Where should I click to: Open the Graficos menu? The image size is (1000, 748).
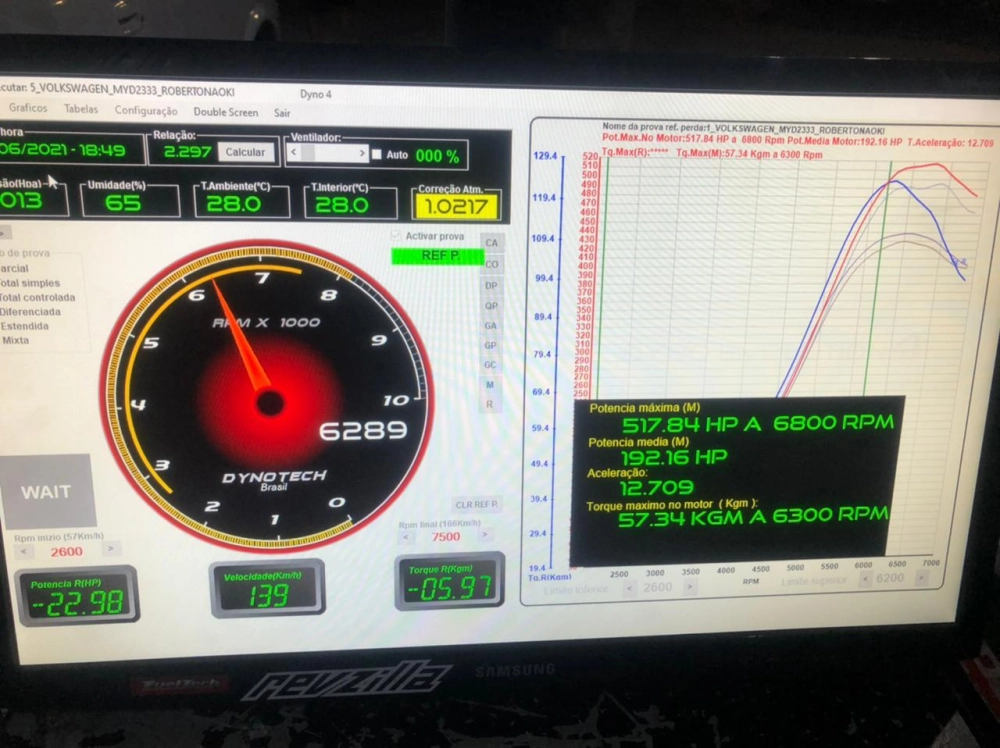click(28, 108)
